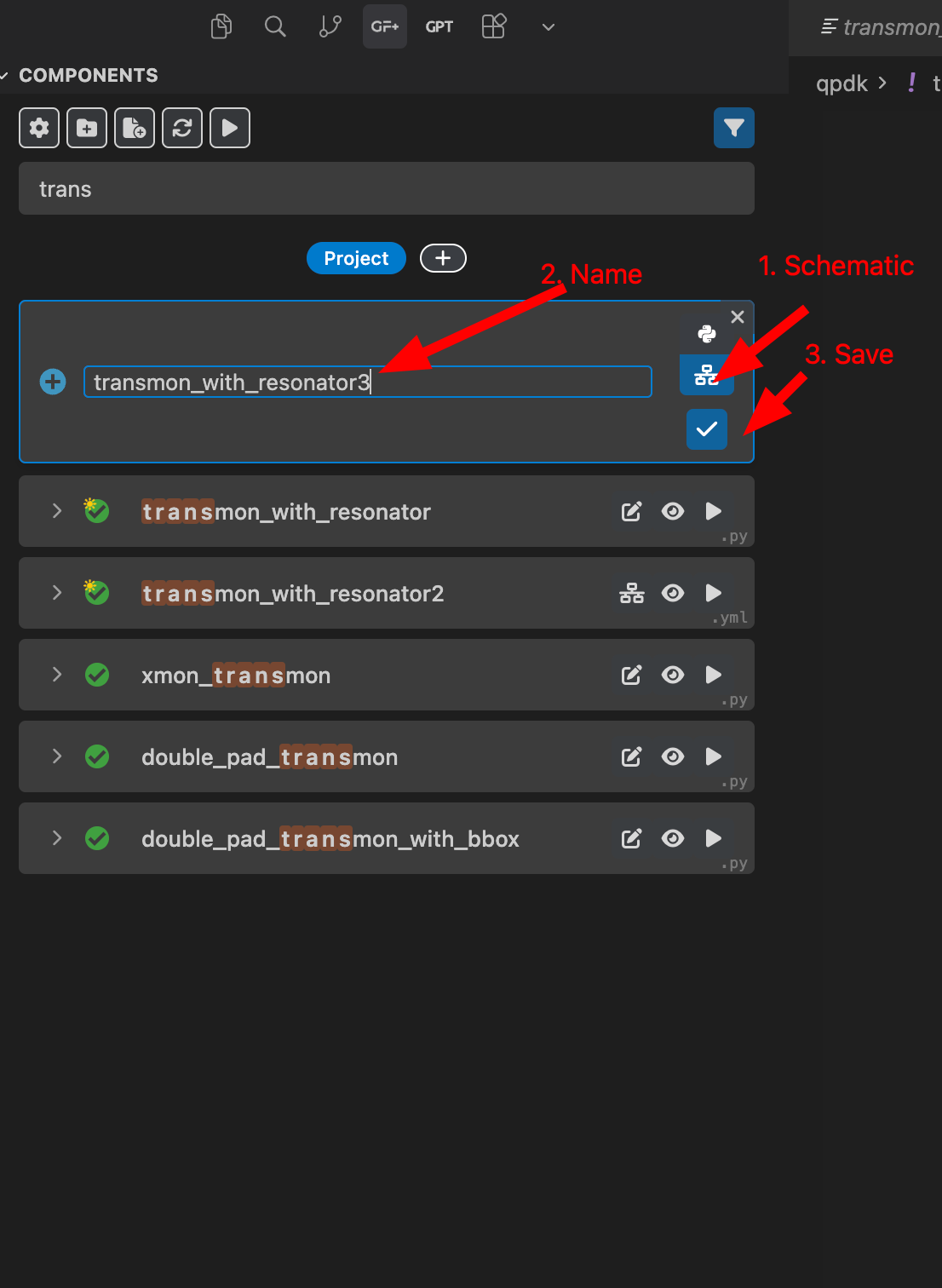Run transmon_with_resonator component
This screenshot has width=942, height=1288.
click(714, 511)
